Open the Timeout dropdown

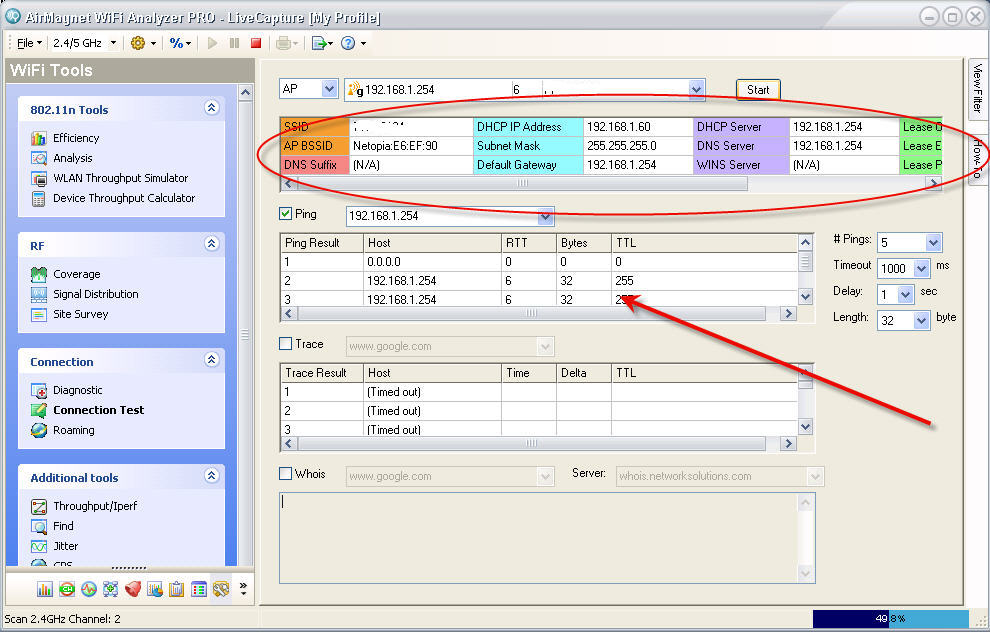click(x=921, y=268)
